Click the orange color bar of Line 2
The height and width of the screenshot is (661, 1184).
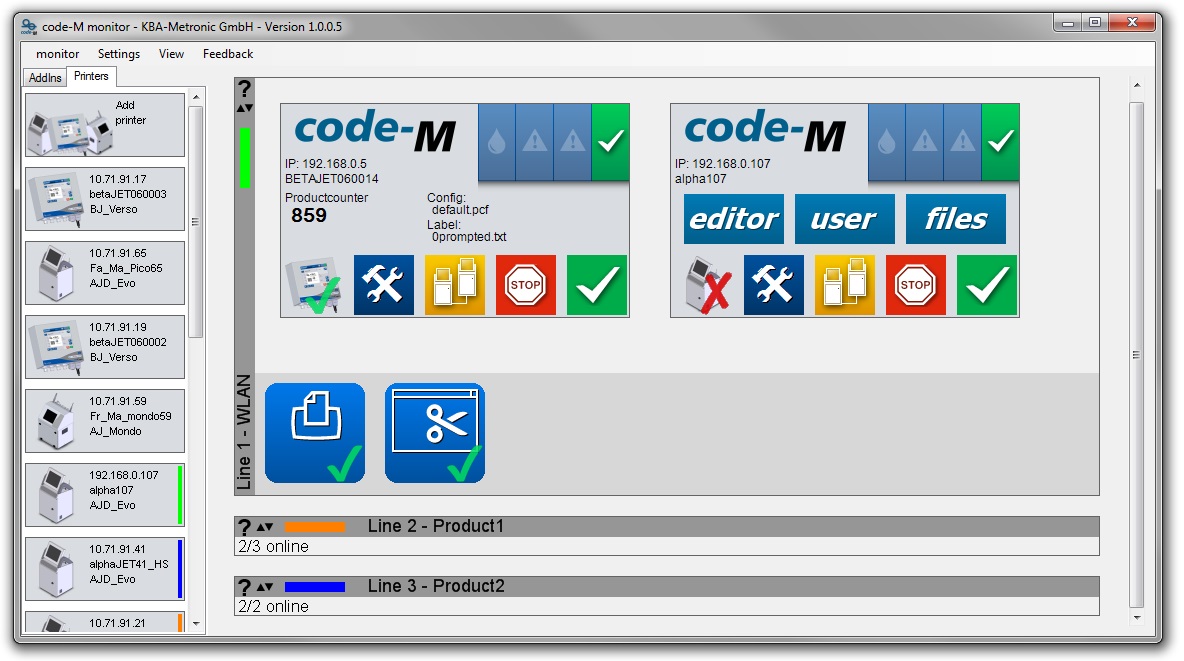coord(315,527)
